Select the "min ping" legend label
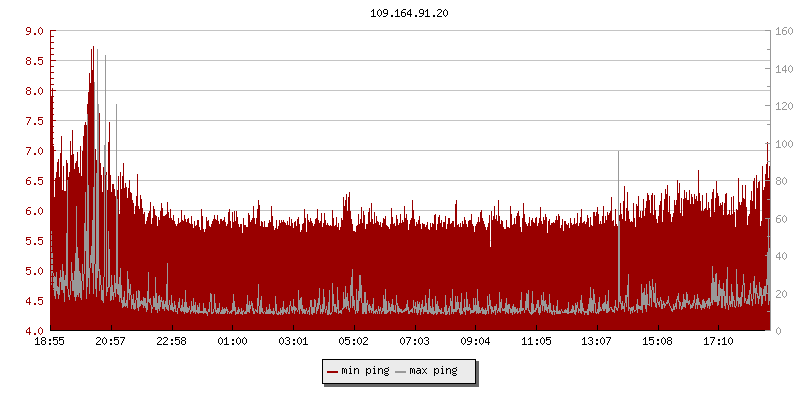The width and height of the screenshot is (800, 400). coord(365,371)
